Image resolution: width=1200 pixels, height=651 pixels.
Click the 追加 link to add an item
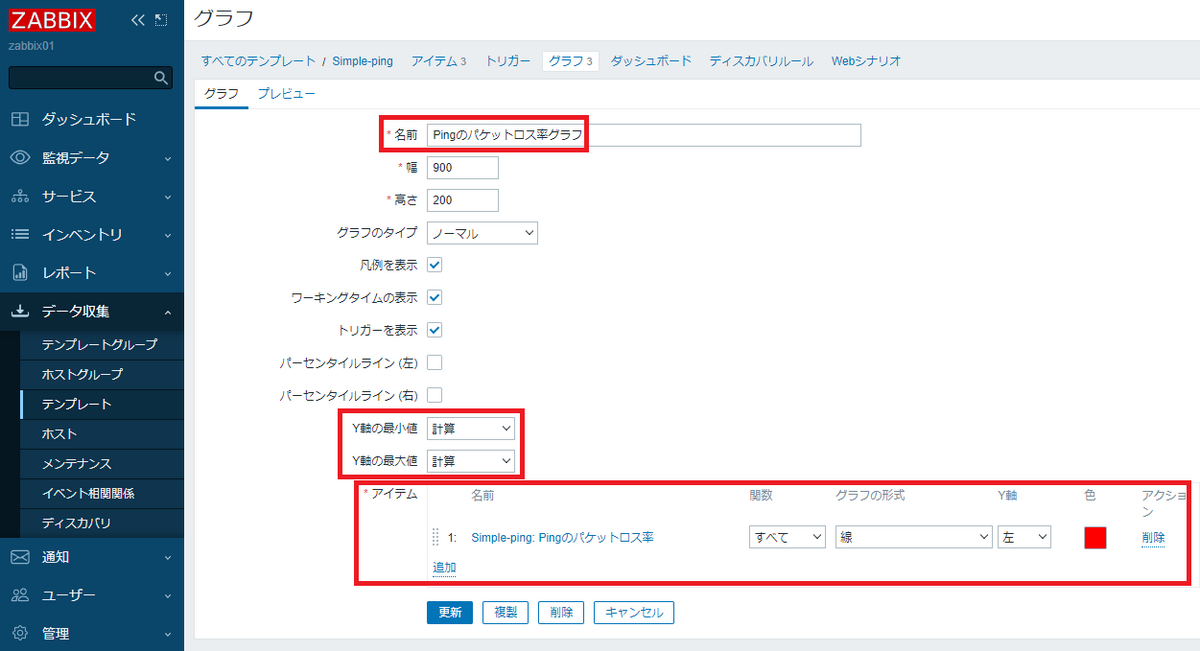click(x=443, y=567)
